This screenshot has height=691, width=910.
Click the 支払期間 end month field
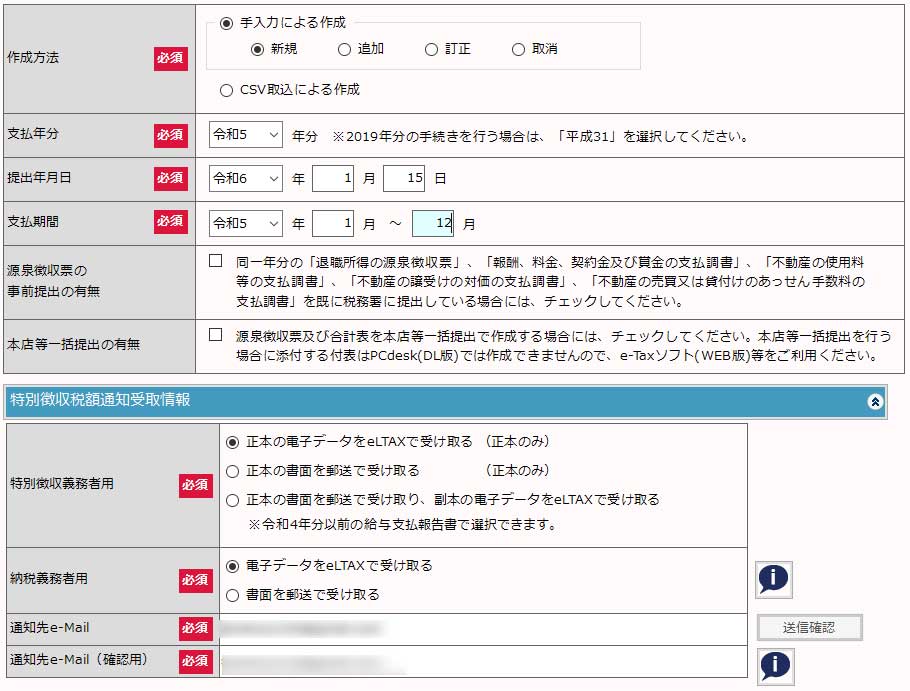[432, 221]
